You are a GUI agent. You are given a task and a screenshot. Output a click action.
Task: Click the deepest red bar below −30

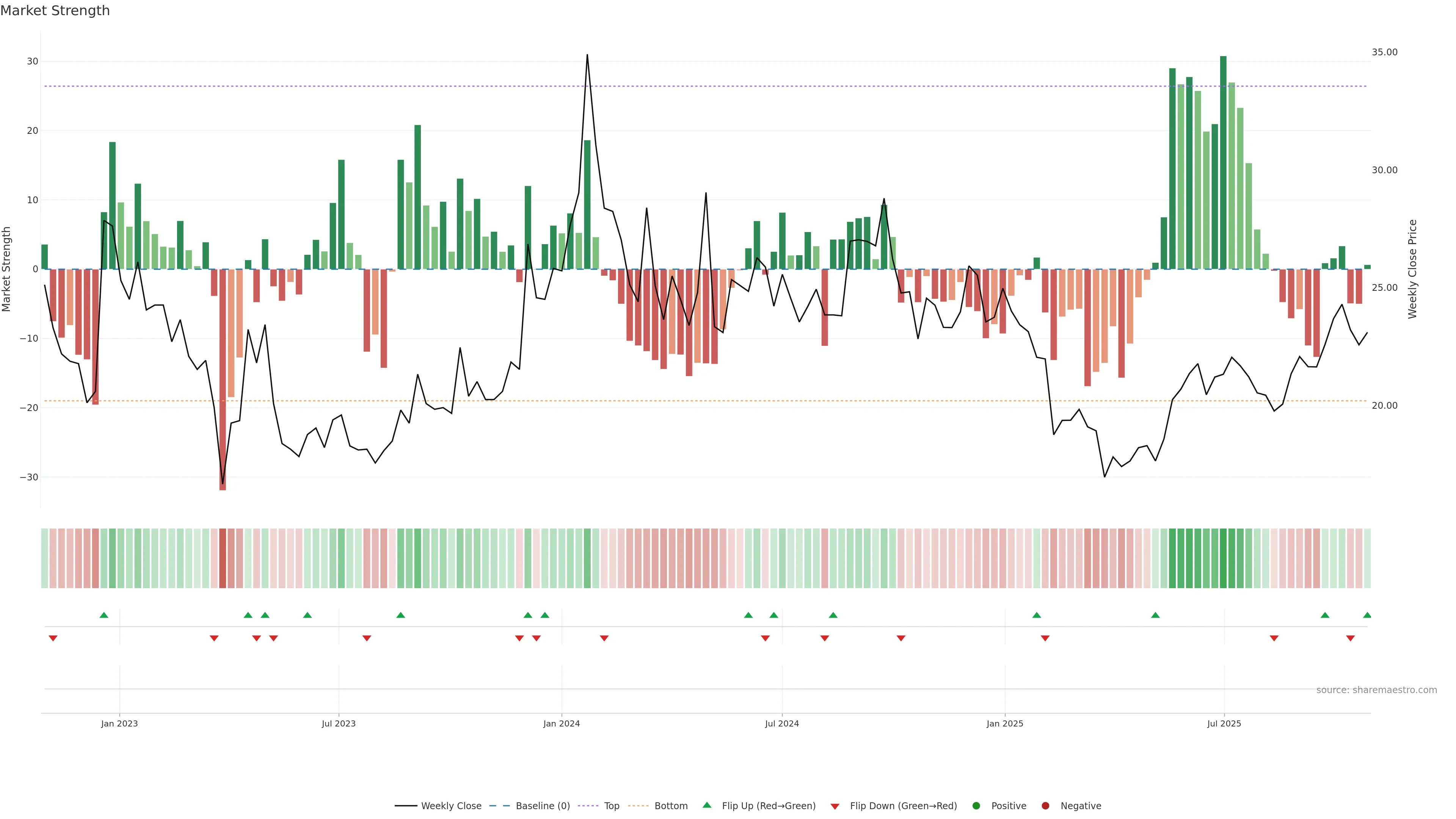pyautogui.click(x=223, y=379)
